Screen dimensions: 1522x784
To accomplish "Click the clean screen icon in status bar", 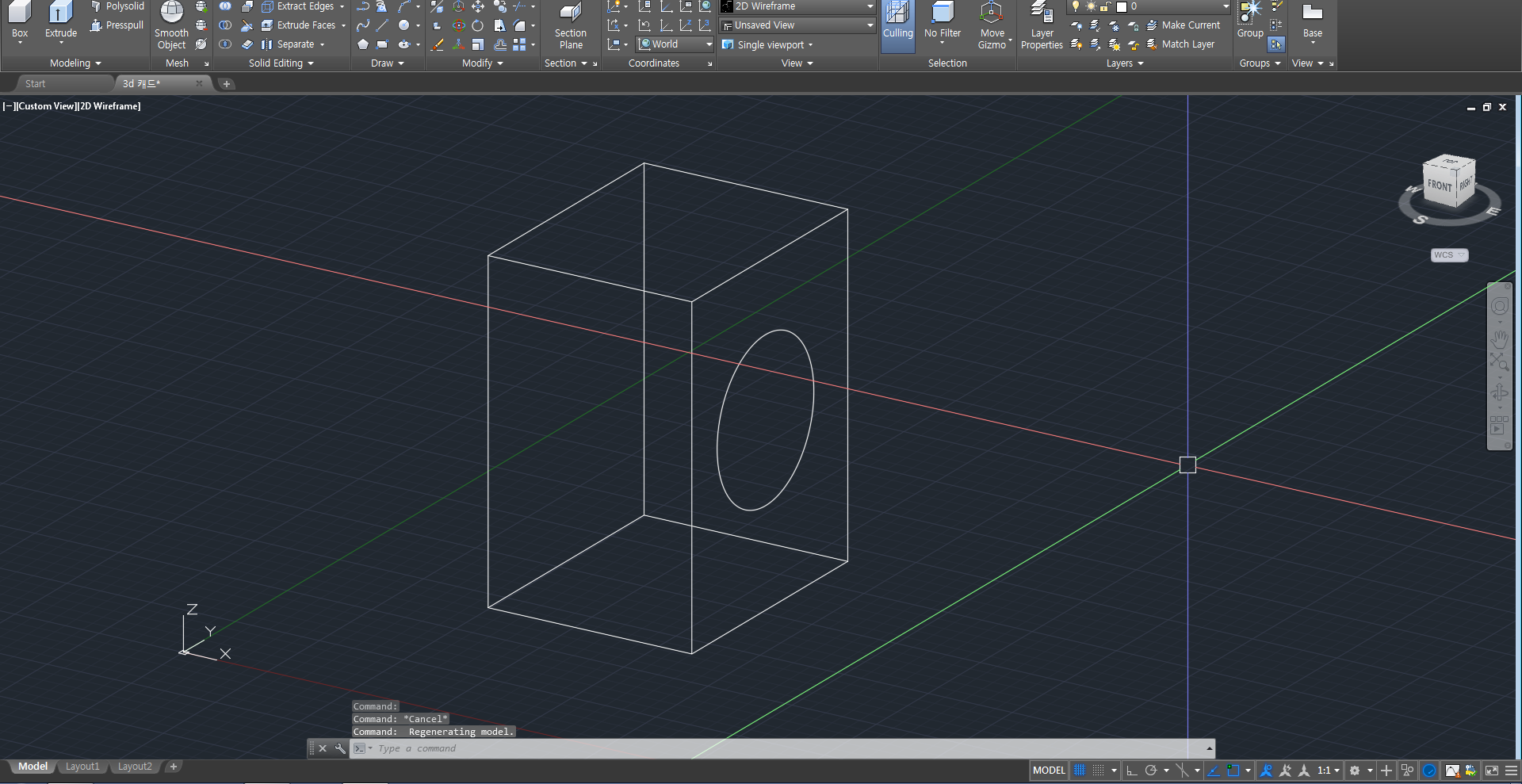I will pyautogui.click(x=1492, y=770).
